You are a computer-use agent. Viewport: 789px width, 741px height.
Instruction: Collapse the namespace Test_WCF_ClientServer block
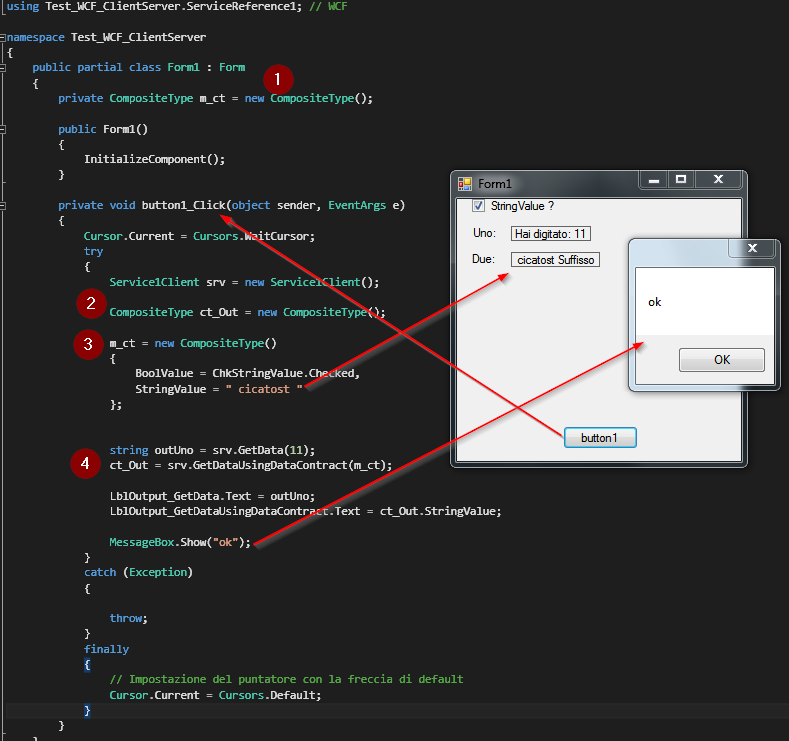tap(4, 37)
